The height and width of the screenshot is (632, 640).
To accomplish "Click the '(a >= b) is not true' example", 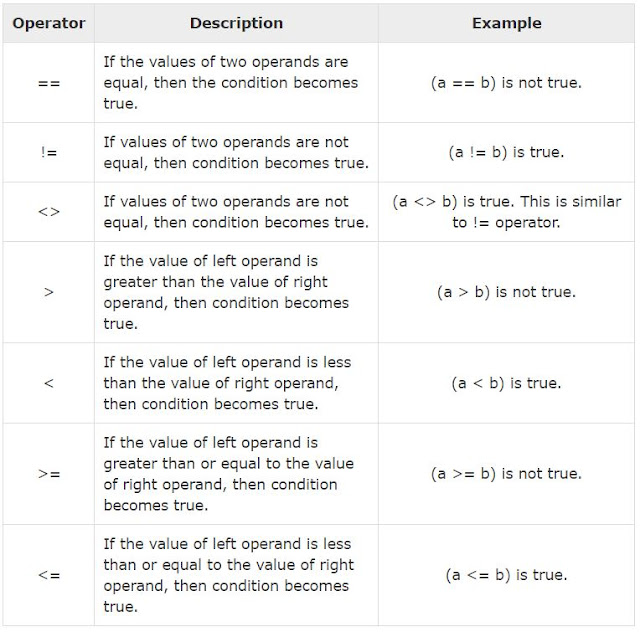I will [506, 474].
